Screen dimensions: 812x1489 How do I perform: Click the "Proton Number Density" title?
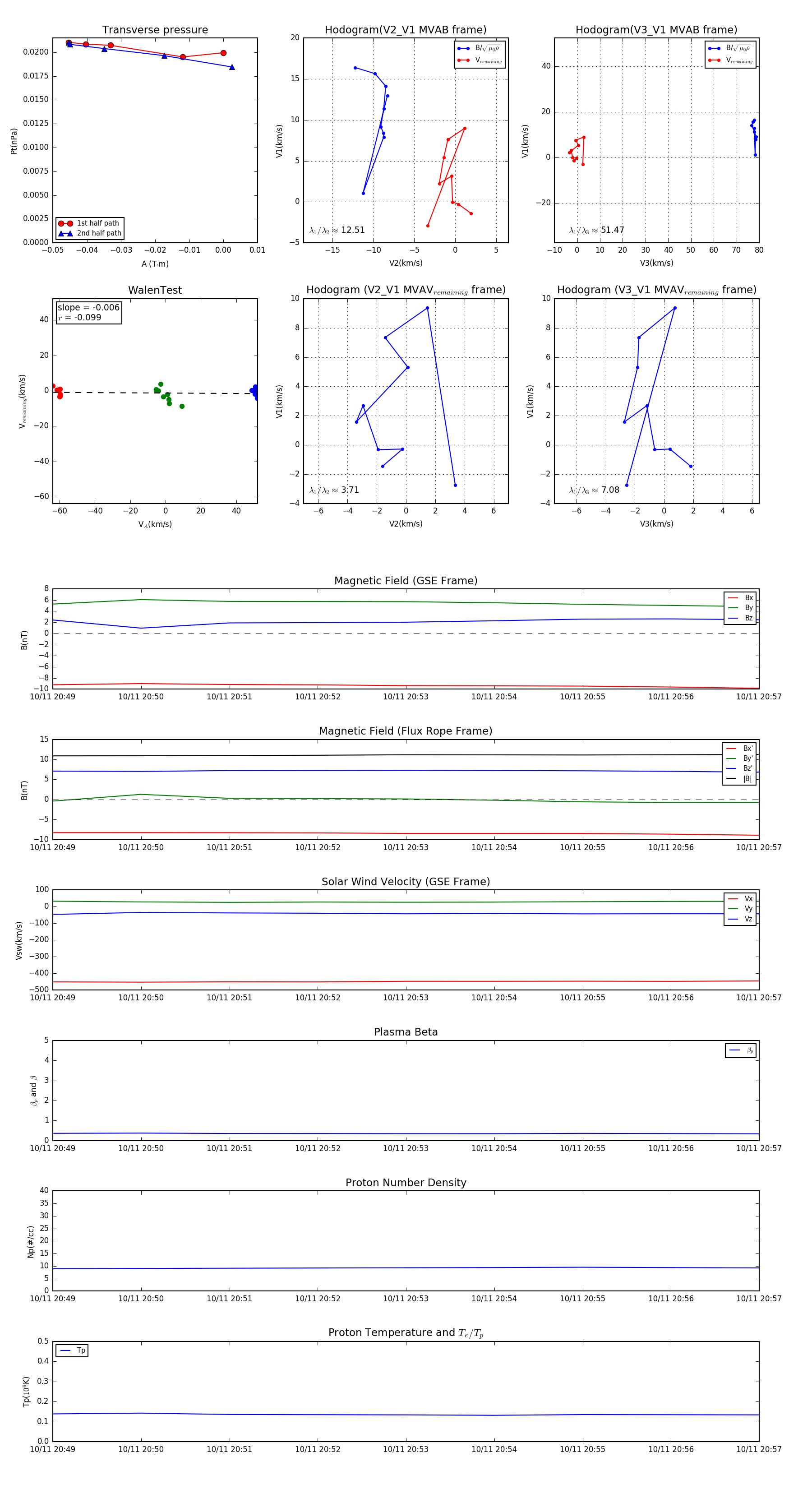[406, 1183]
